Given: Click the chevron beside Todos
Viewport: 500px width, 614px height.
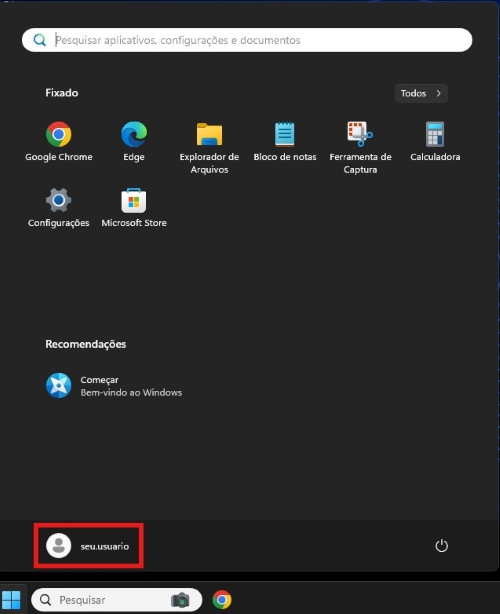Looking at the screenshot, I should click(x=439, y=93).
